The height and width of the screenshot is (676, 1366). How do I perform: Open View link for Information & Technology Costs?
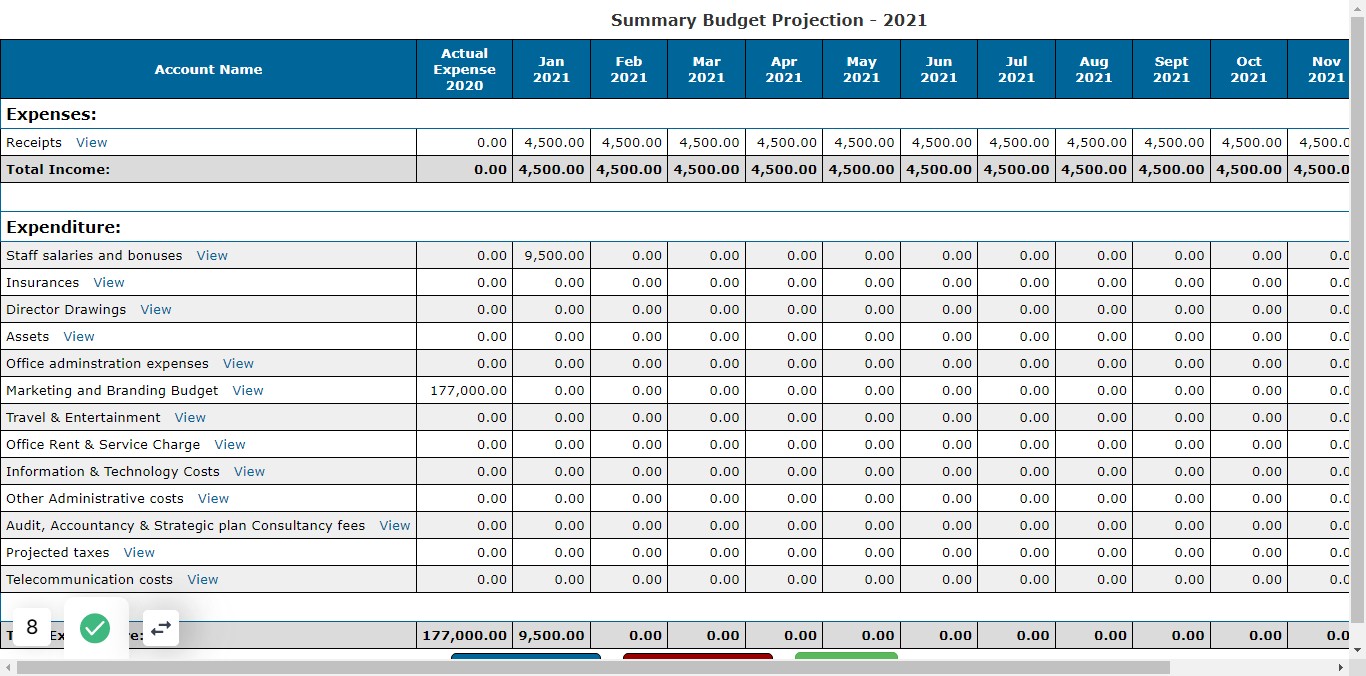point(250,472)
